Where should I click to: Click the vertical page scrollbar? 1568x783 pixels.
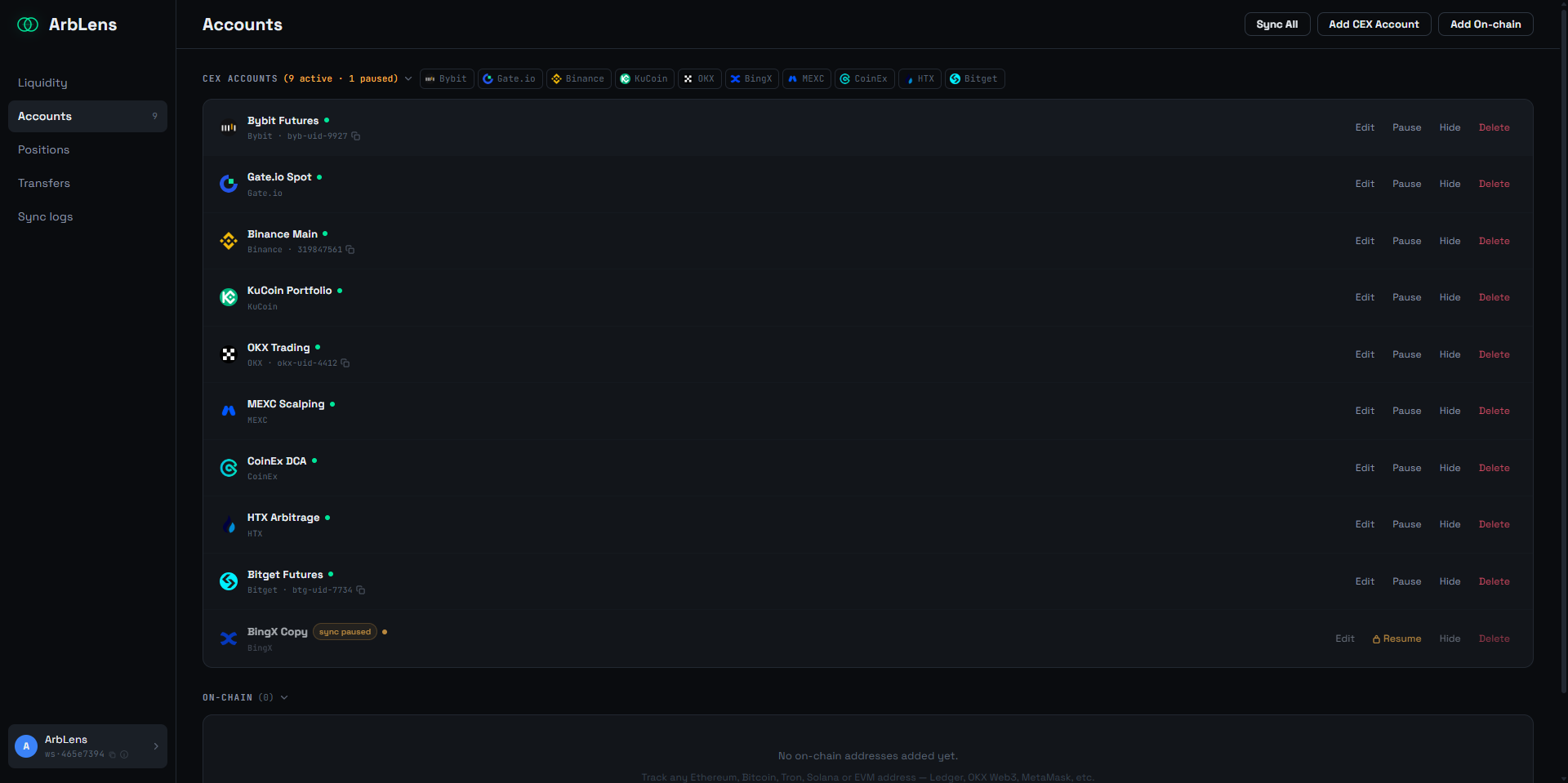1563,351
